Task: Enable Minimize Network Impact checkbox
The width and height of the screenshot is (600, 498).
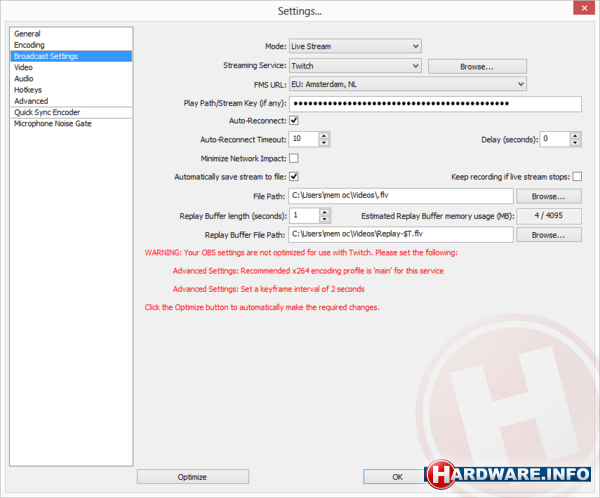Action: [294, 158]
